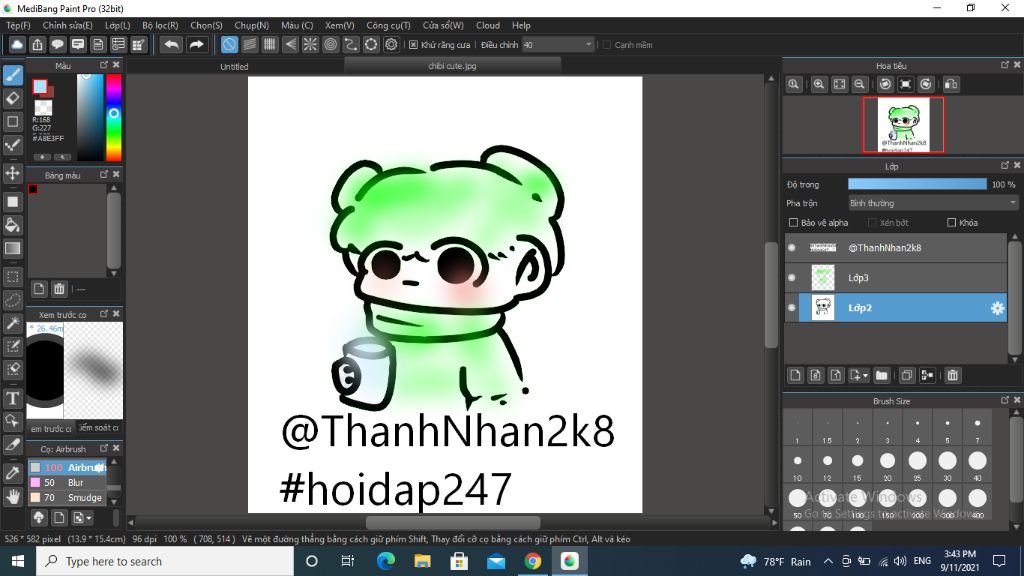Open the Tệp(F) menu

[18, 25]
